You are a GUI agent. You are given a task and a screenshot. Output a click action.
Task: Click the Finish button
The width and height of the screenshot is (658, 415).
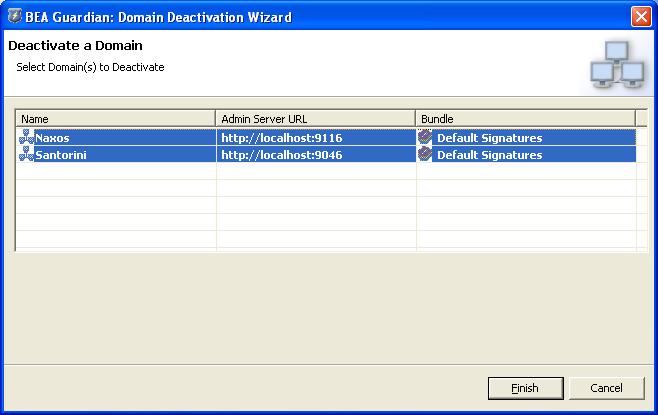525,388
